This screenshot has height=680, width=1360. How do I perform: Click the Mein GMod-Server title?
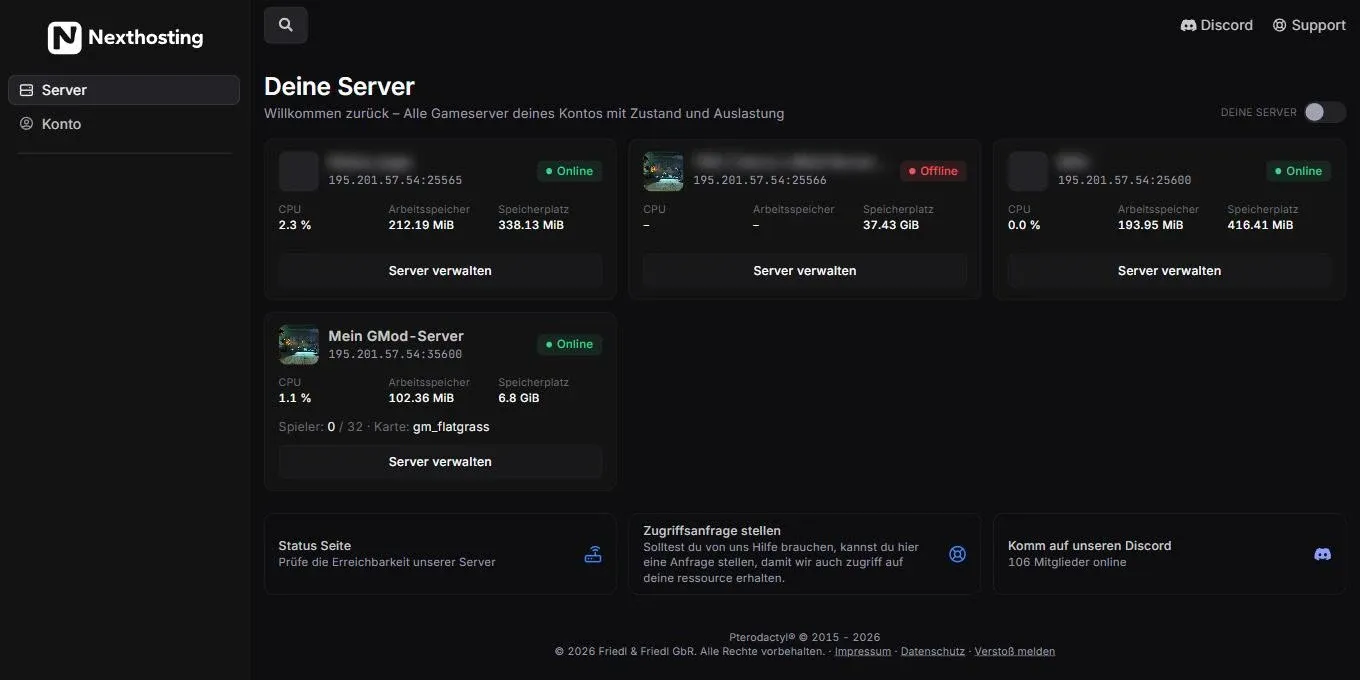[396, 336]
